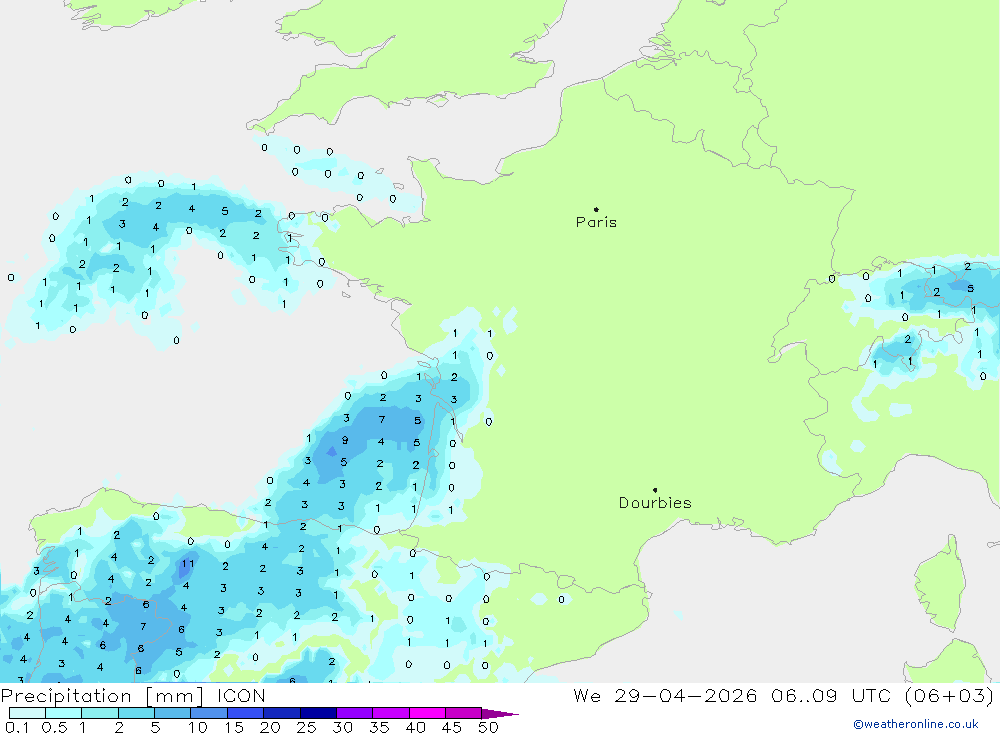Pick the lightest cyan 0.1–0.5 legend swatch
The height and width of the screenshot is (733, 1000).
[27, 713]
